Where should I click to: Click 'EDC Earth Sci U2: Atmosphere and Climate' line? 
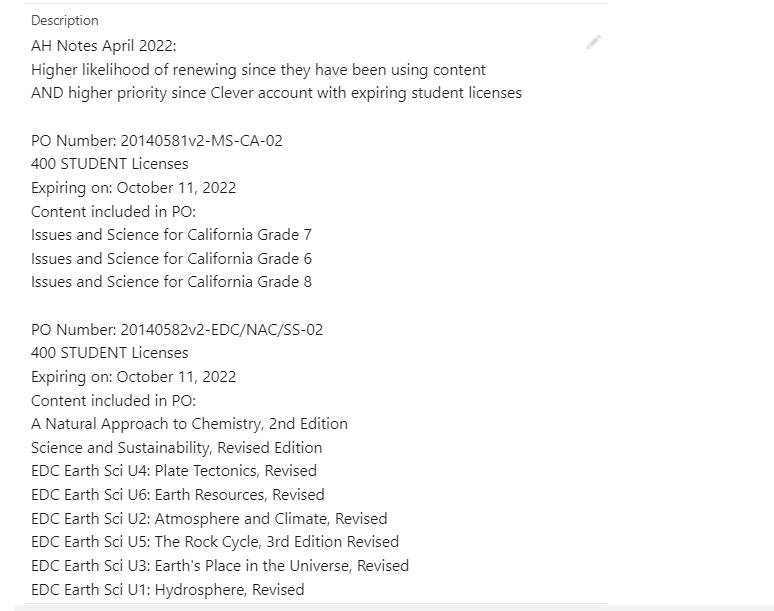click(209, 519)
